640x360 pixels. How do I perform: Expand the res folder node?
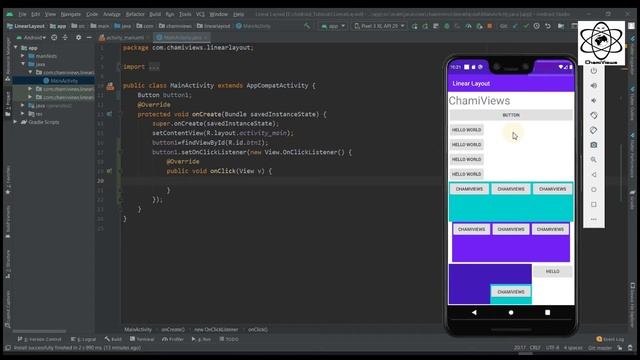(23, 114)
